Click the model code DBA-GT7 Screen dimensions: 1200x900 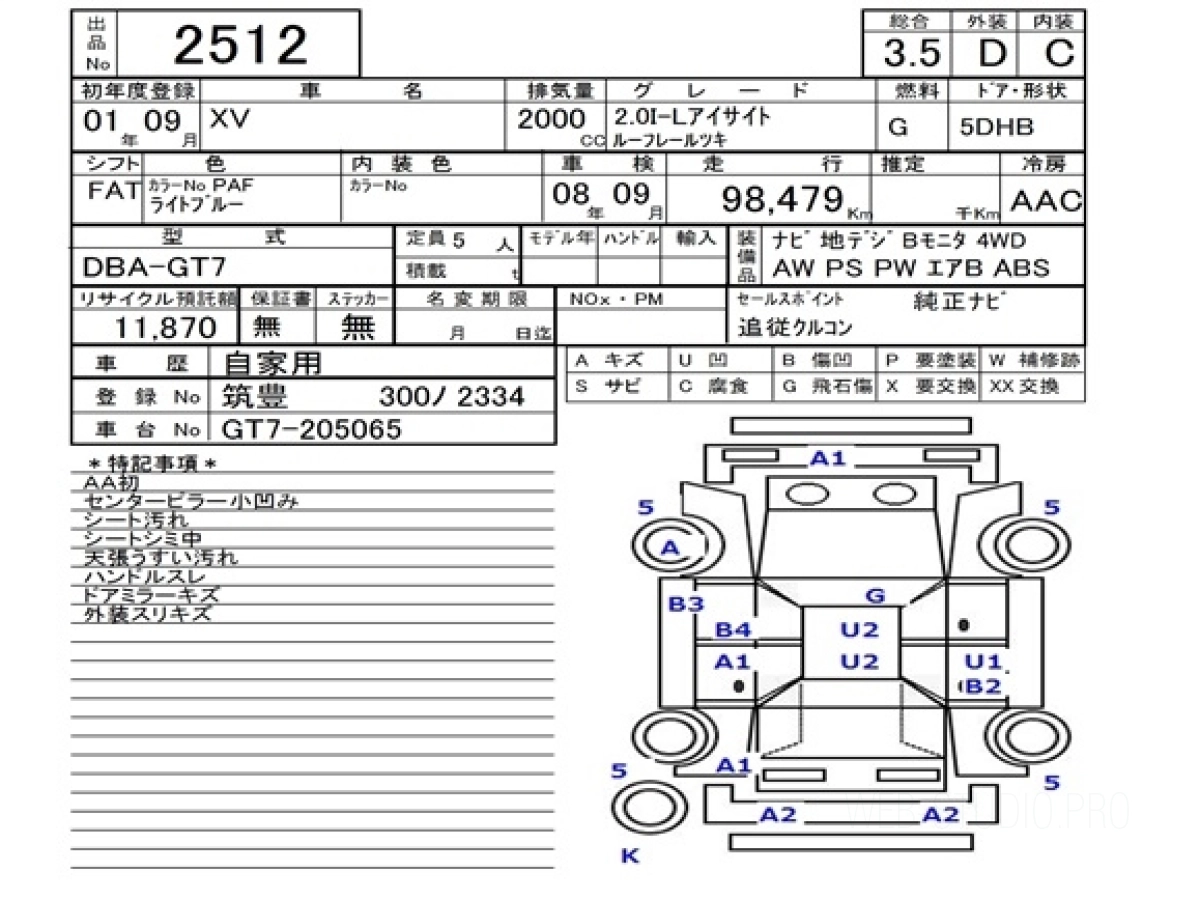155,268
